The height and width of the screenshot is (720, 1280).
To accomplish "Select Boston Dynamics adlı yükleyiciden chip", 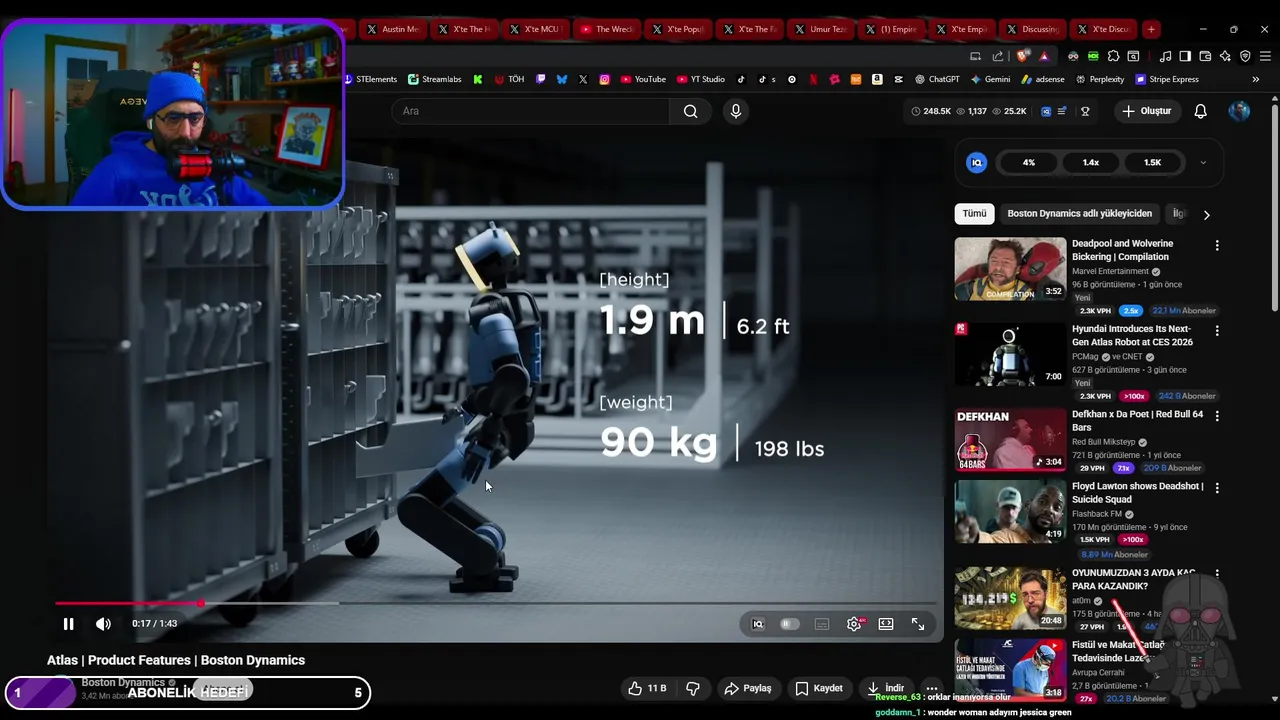I will 1080,213.
